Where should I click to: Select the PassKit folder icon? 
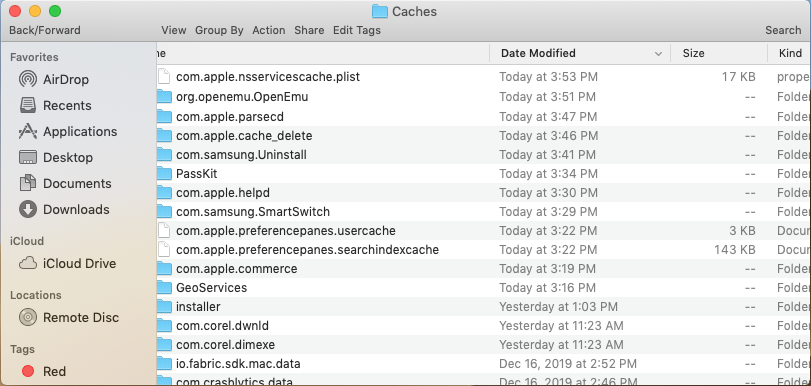pyautogui.click(x=164, y=174)
